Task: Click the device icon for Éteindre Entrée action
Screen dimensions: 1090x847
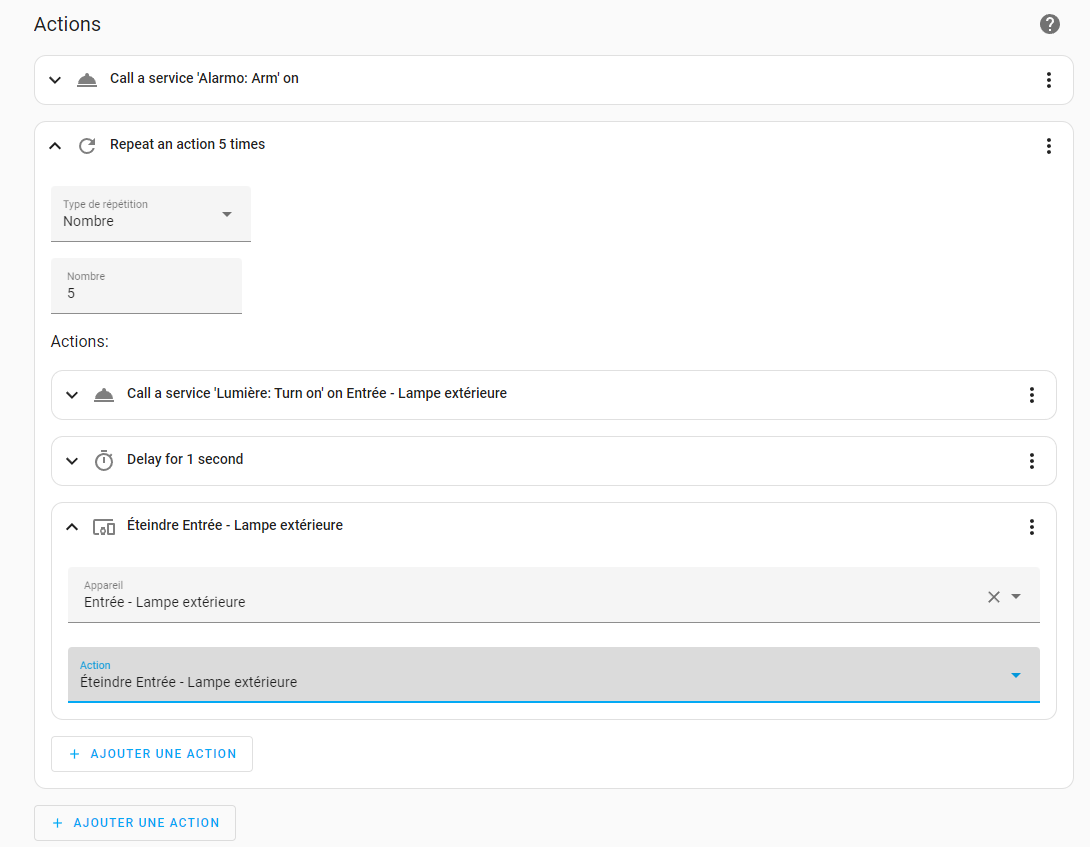Action: [104, 527]
